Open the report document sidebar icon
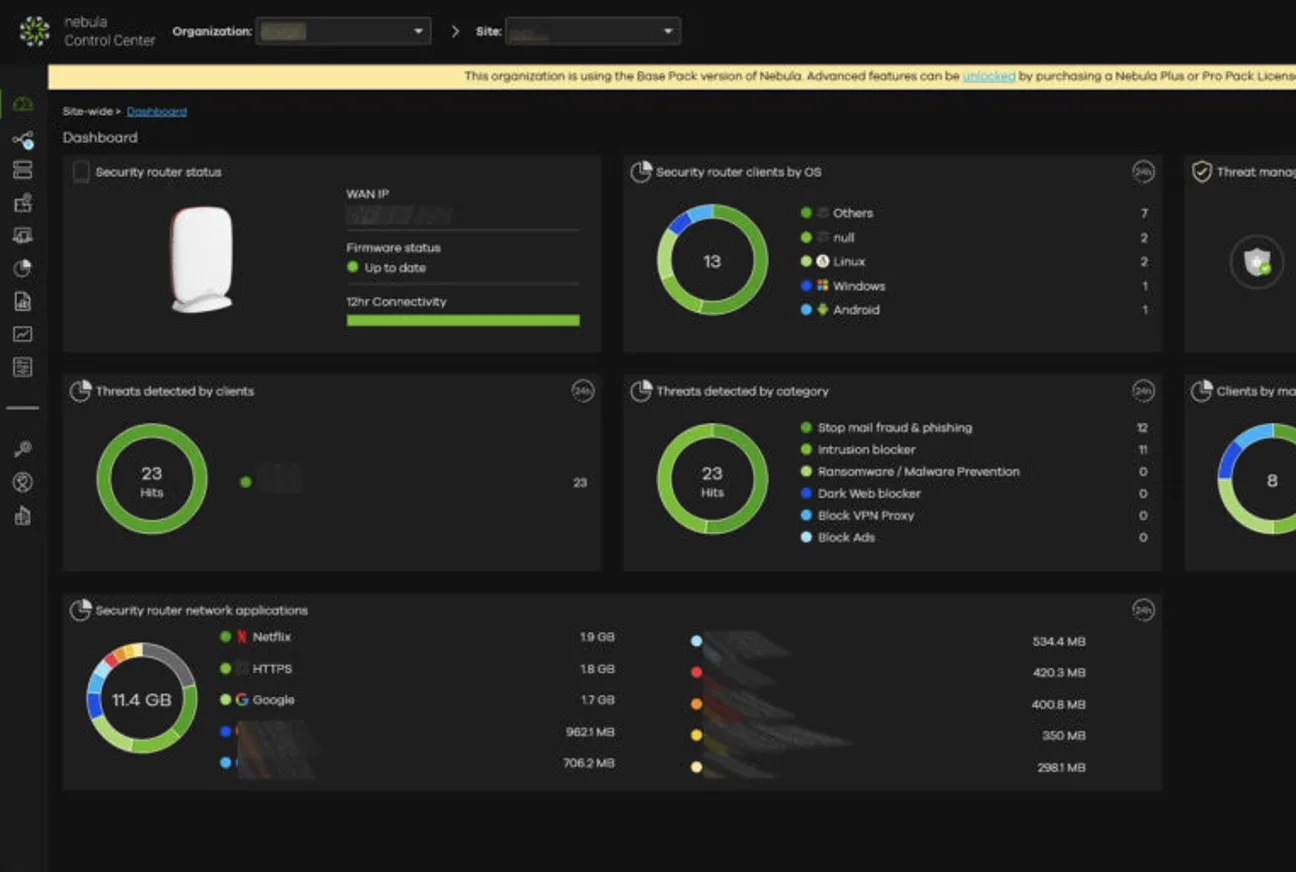The height and width of the screenshot is (872, 1296). [x=22, y=301]
